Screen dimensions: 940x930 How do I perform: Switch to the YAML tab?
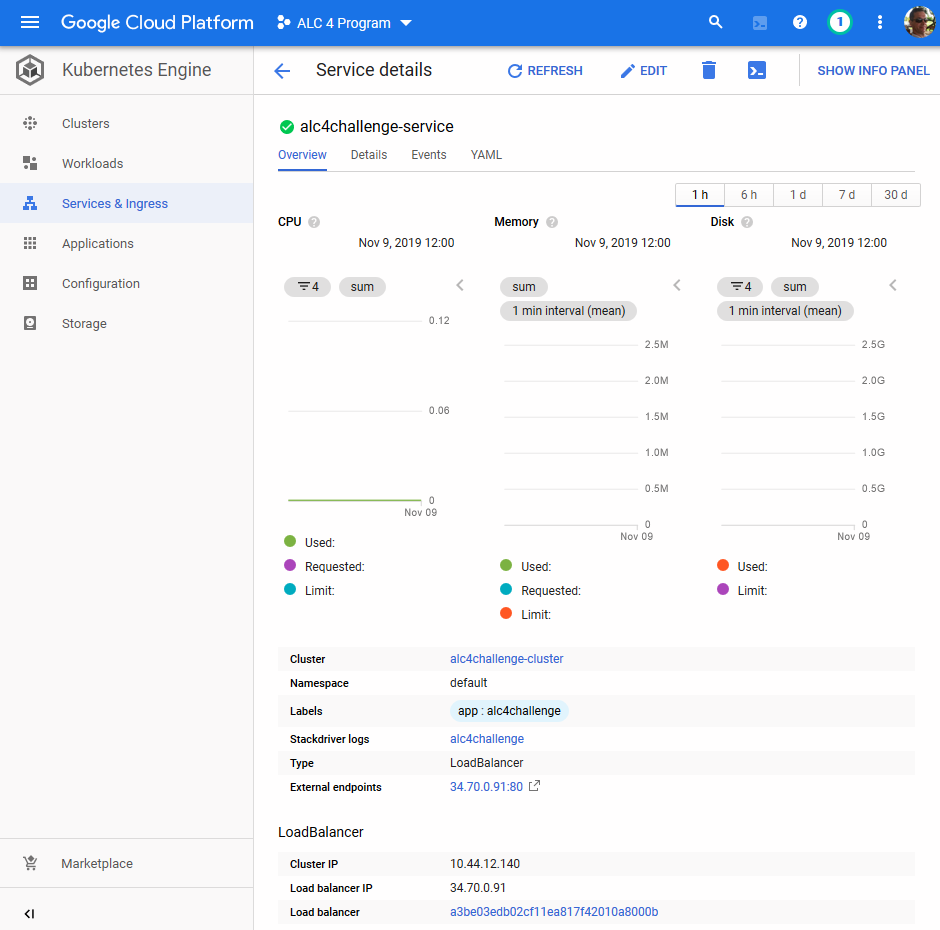pos(486,155)
